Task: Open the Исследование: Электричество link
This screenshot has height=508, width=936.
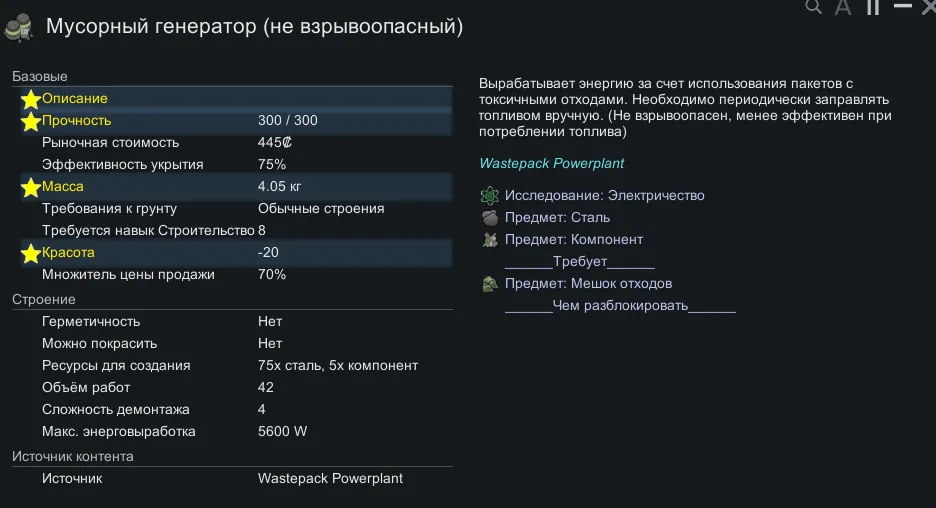Action: (x=604, y=195)
